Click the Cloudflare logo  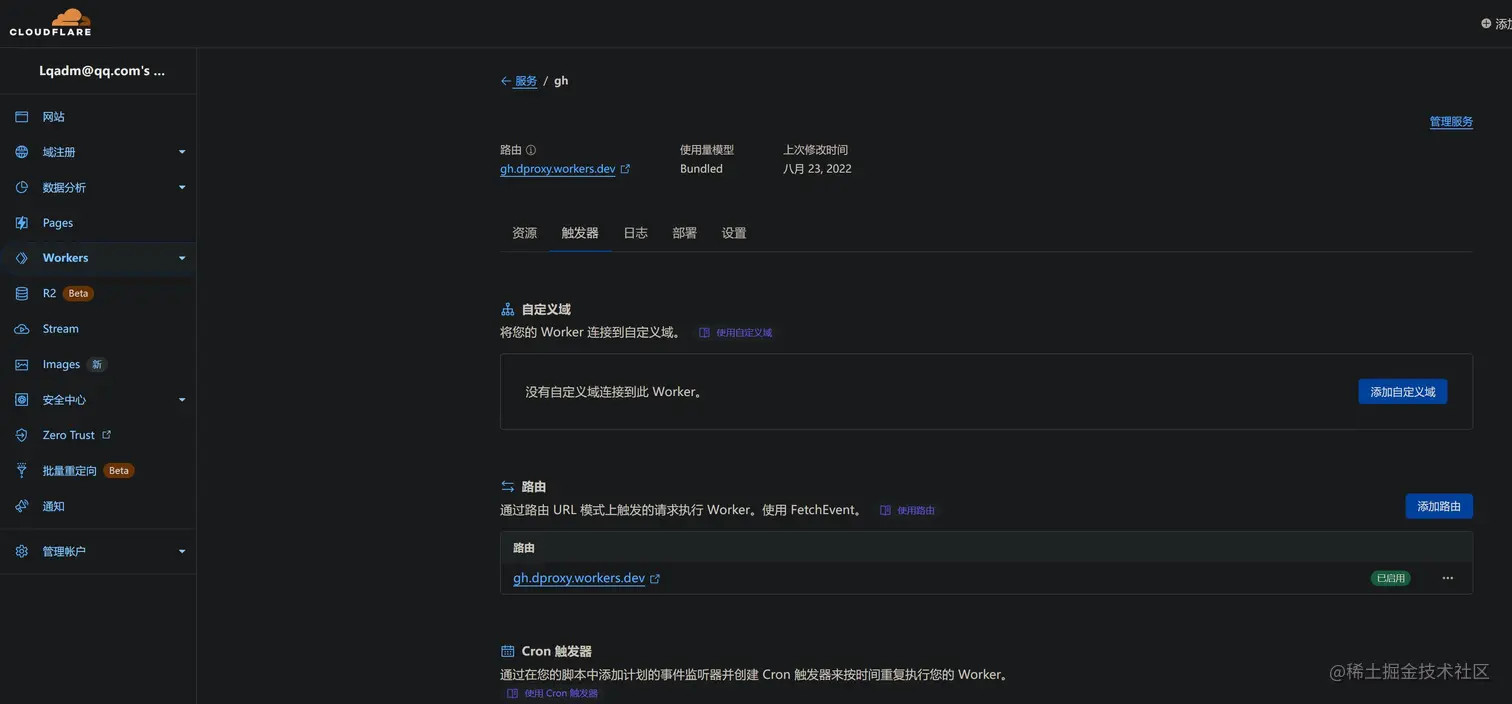tap(50, 21)
